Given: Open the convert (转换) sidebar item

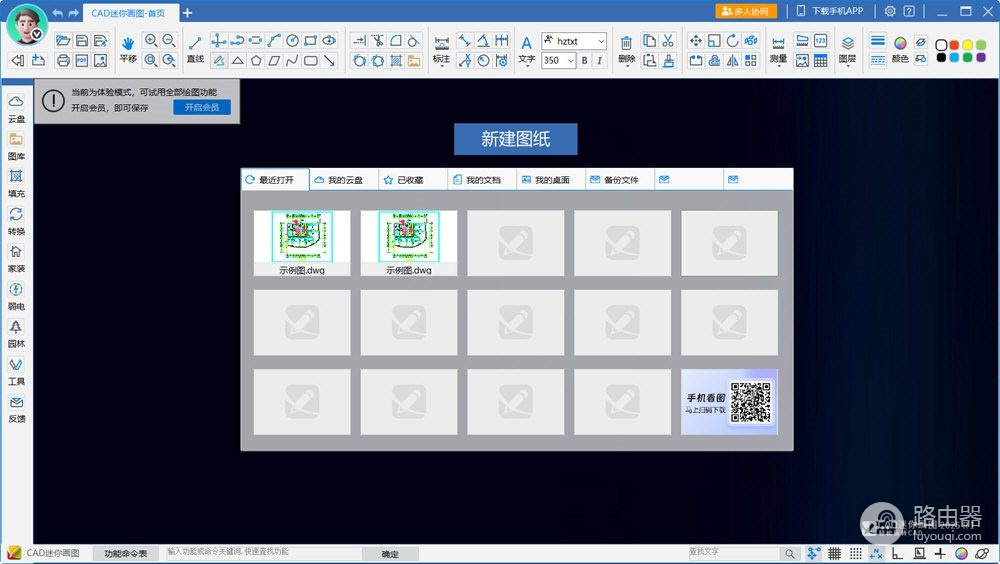Looking at the screenshot, I should click(x=16, y=221).
